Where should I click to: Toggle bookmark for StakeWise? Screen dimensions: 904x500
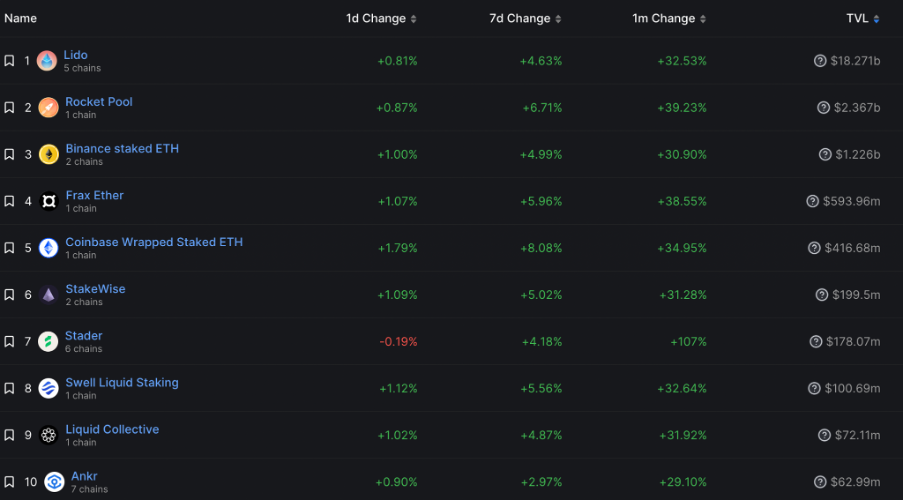9,295
